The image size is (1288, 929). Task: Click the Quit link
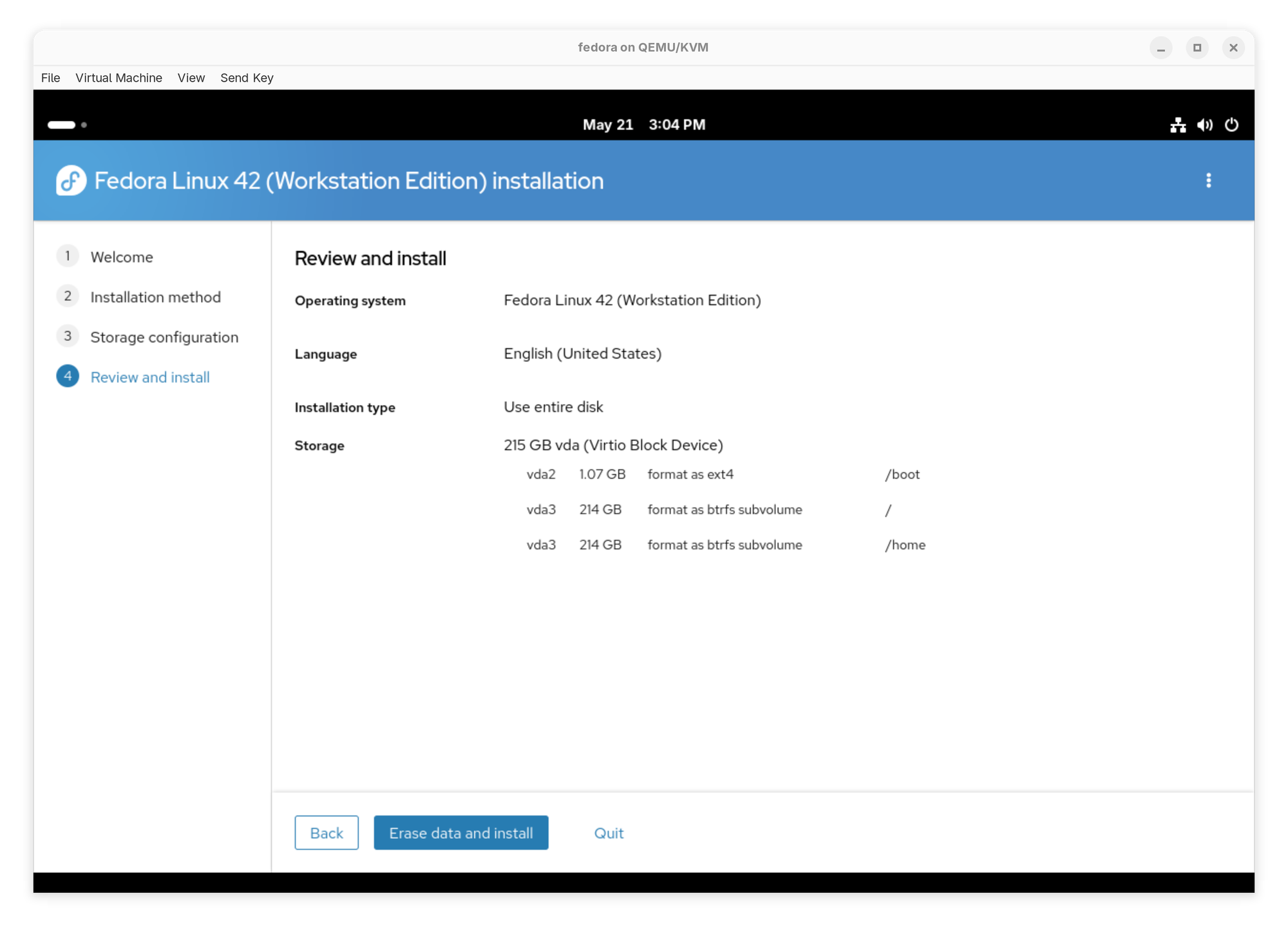[609, 833]
